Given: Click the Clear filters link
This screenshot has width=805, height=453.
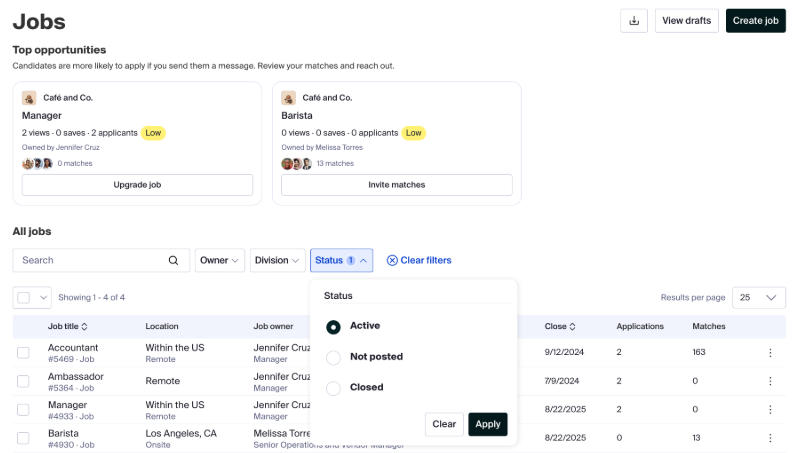Looking at the screenshot, I should [x=419, y=260].
